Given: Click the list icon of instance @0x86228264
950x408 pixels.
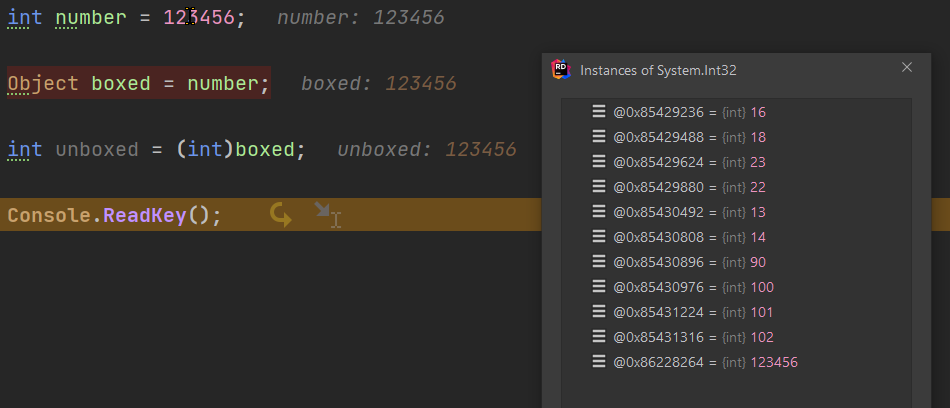Looking at the screenshot, I should tap(599, 362).
